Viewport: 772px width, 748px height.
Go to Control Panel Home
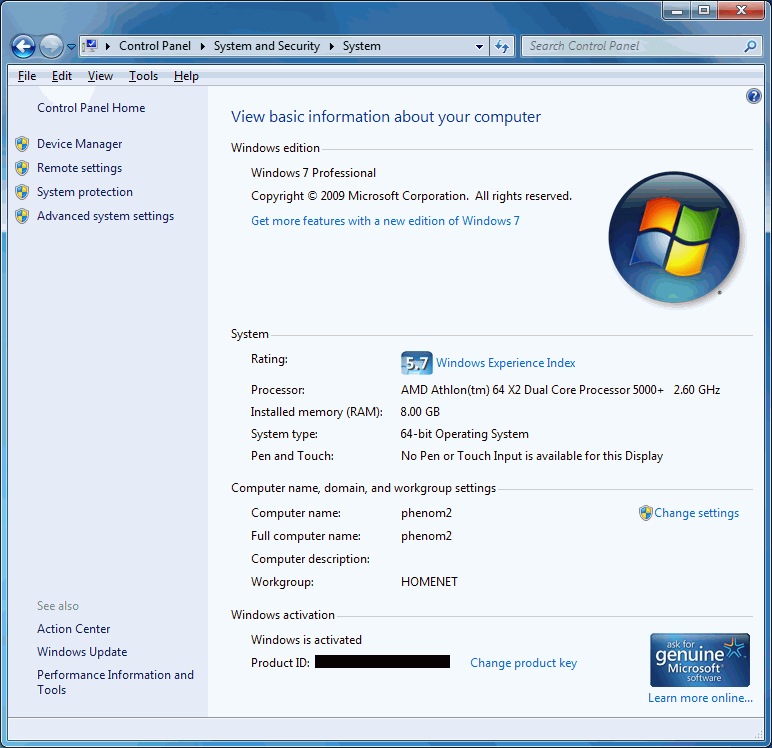[91, 108]
